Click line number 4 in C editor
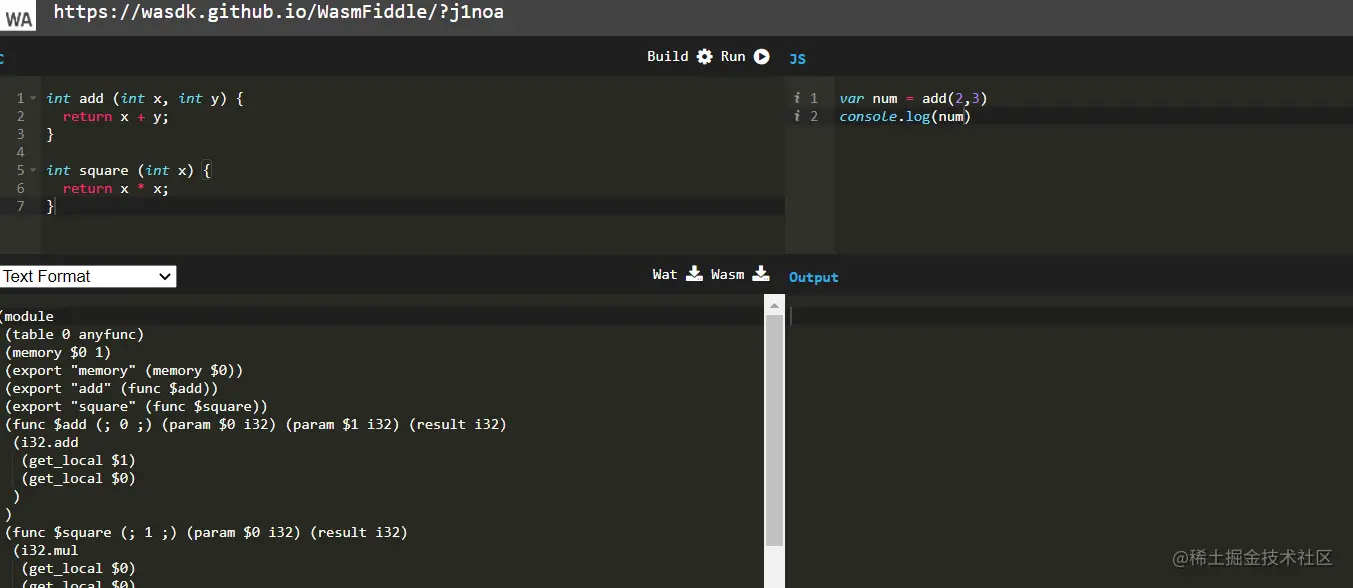The height and width of the screenshot is (588, 1353). [20, 152]
